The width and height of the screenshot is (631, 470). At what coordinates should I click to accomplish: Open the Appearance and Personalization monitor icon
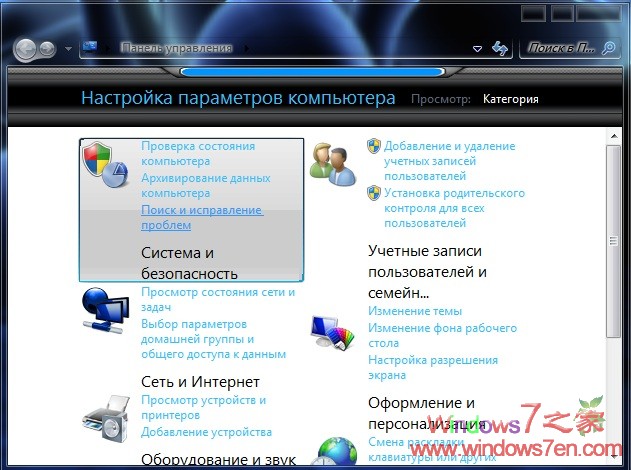pos(333,332)
